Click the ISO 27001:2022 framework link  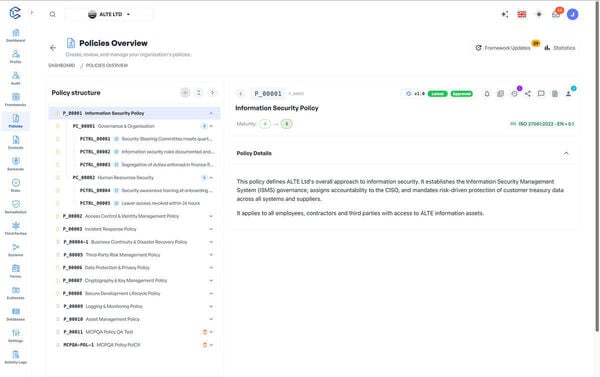pyautogui.click(x=542, y=124)
